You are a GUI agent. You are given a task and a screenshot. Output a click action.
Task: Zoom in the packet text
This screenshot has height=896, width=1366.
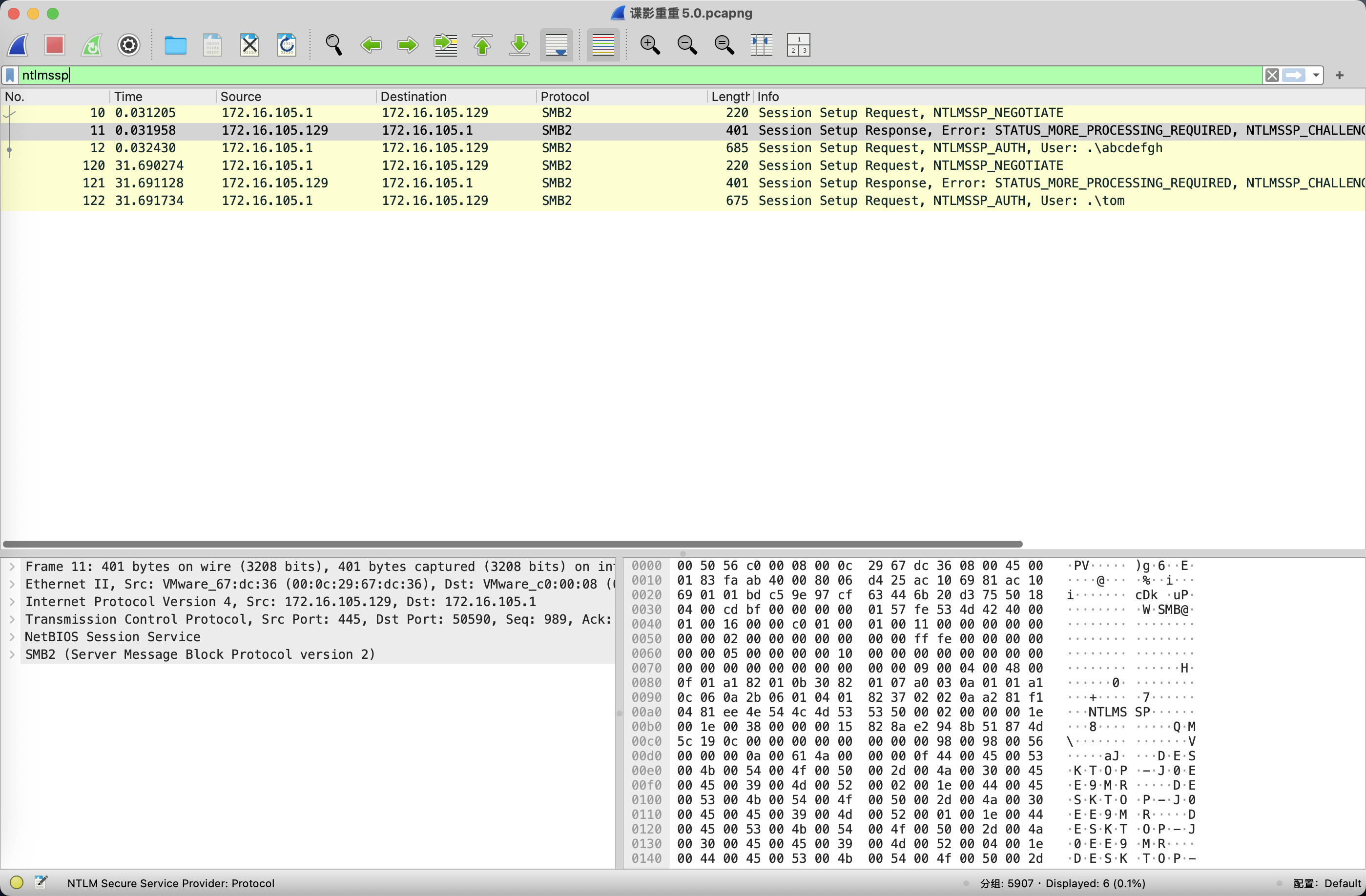pyautogui.click(x=650, y=45)
